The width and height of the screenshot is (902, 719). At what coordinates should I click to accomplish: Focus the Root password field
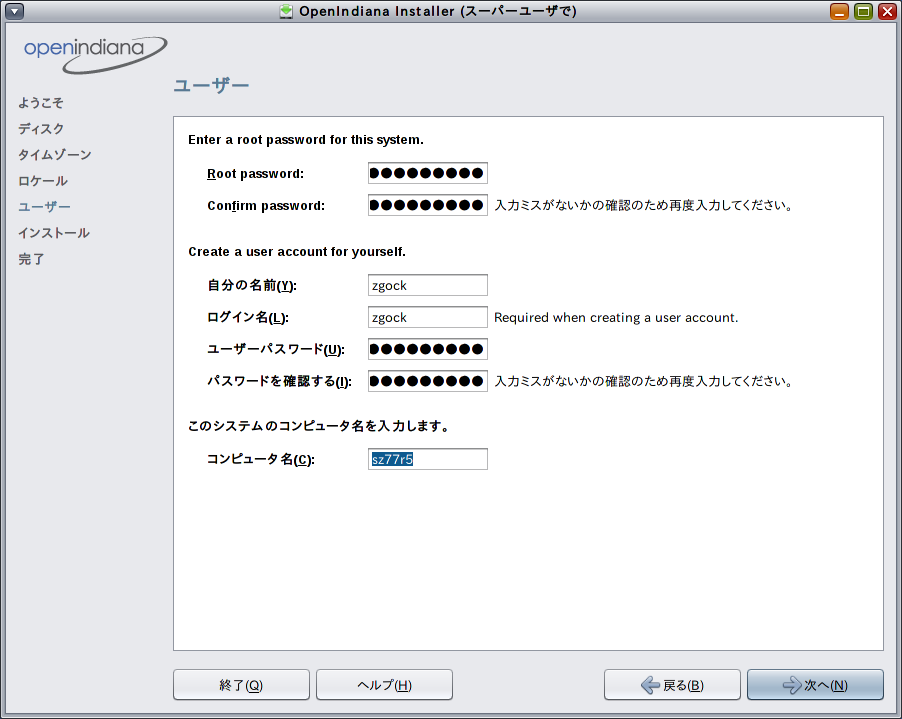[427, 173]
